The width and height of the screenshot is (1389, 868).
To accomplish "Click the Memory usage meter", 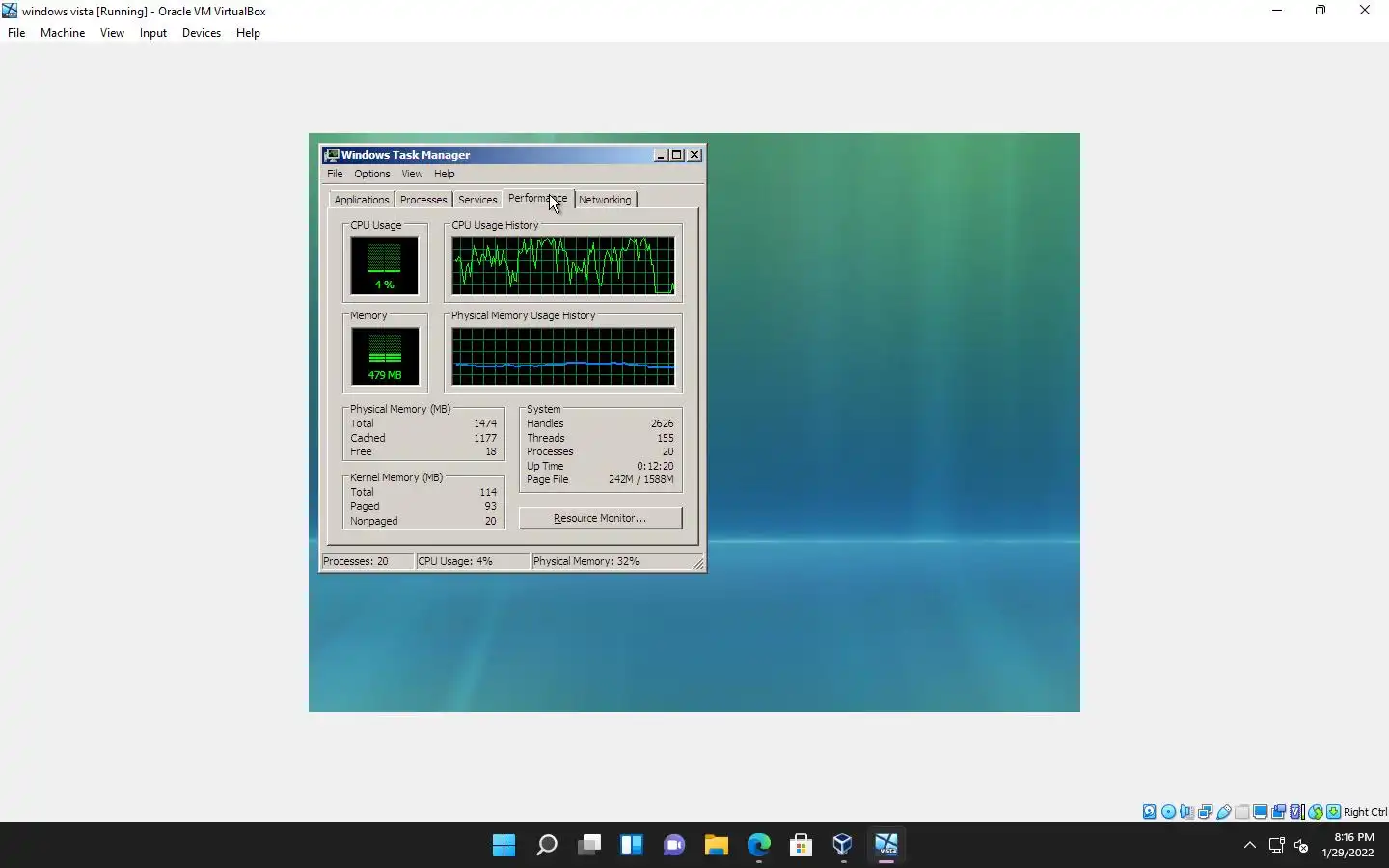I will coord(384,356).
